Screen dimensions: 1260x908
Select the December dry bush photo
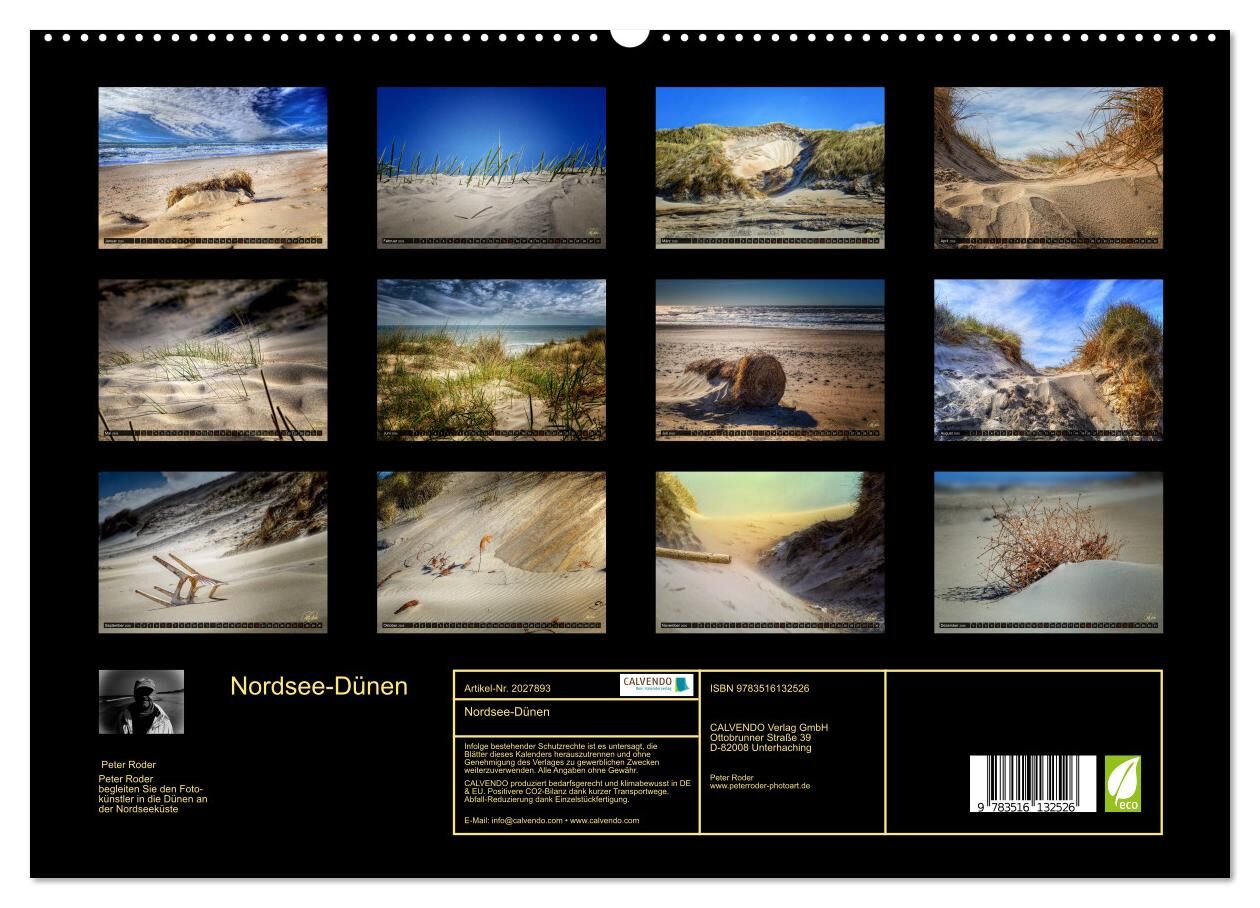1048,552
